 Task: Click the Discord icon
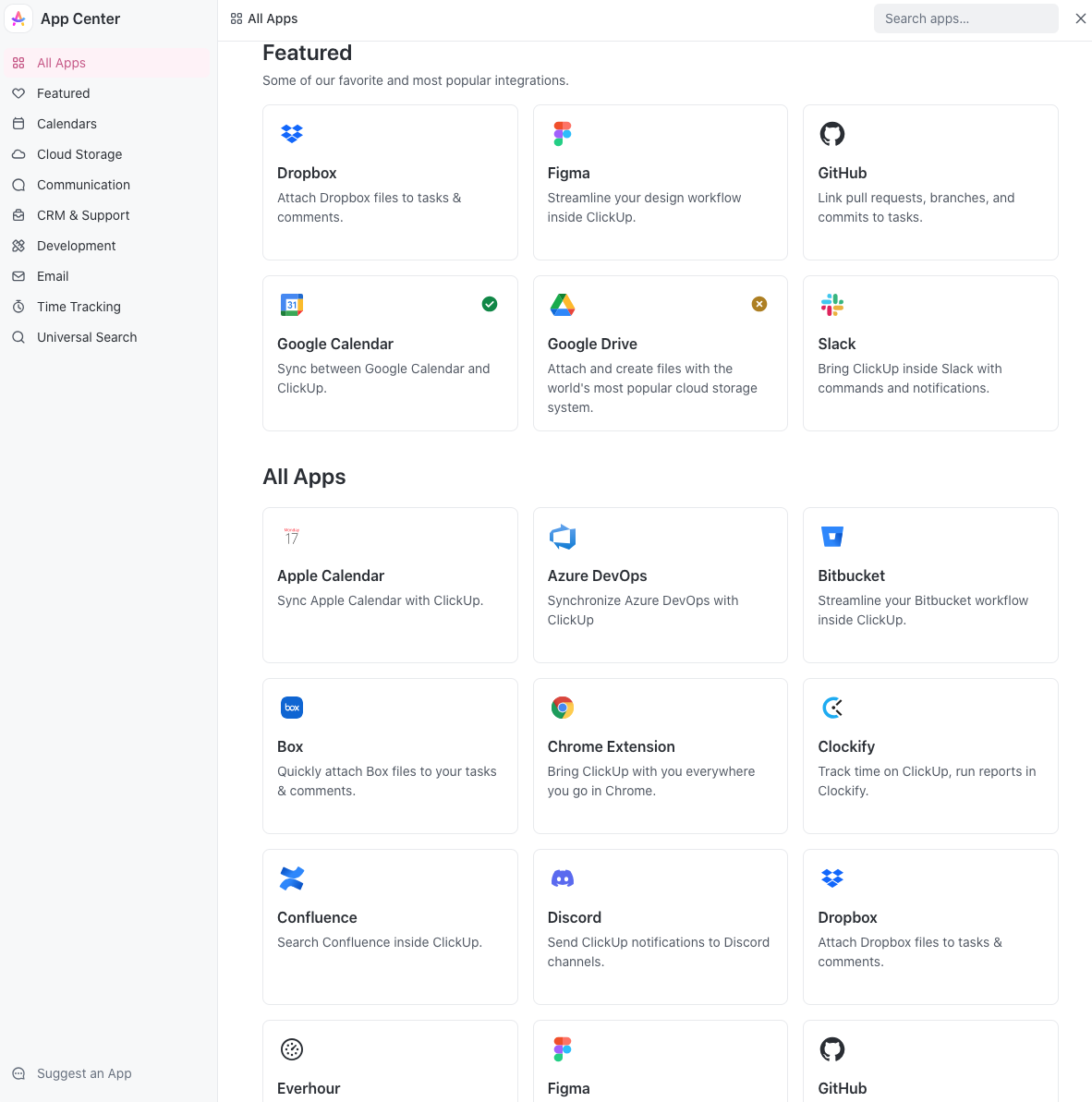click(562, 878)
